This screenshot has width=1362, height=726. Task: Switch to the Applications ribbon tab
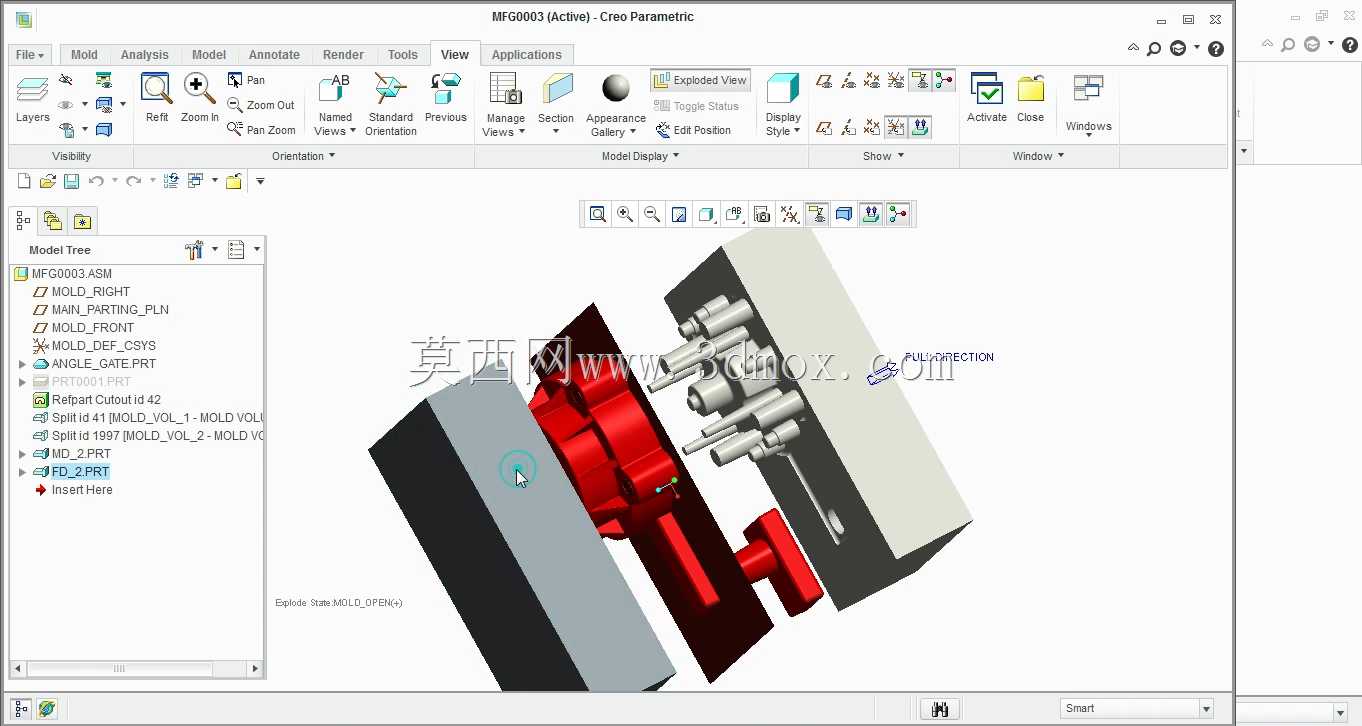[527, 55]
